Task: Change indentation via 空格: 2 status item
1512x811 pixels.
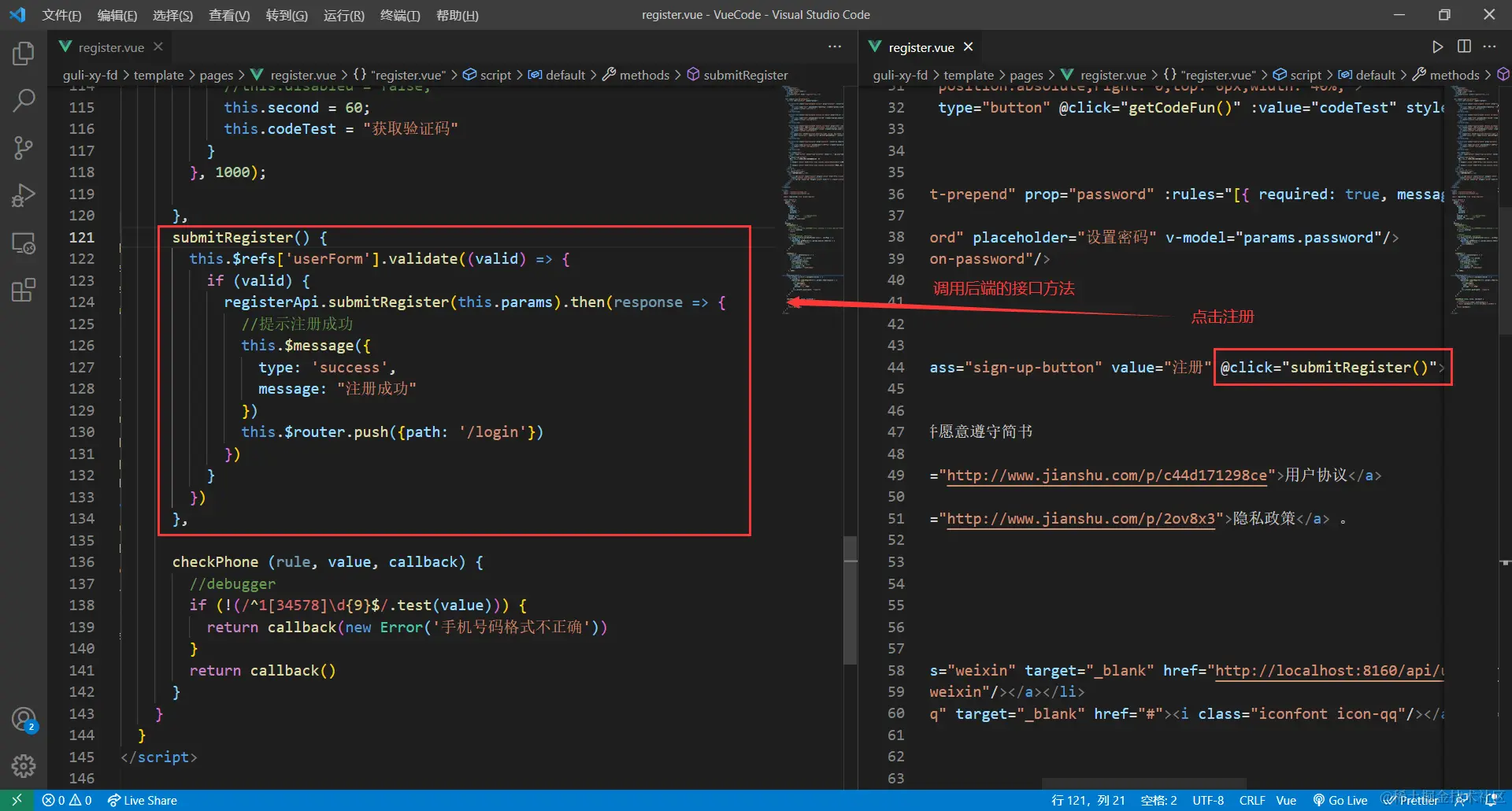Action: 1159,800
